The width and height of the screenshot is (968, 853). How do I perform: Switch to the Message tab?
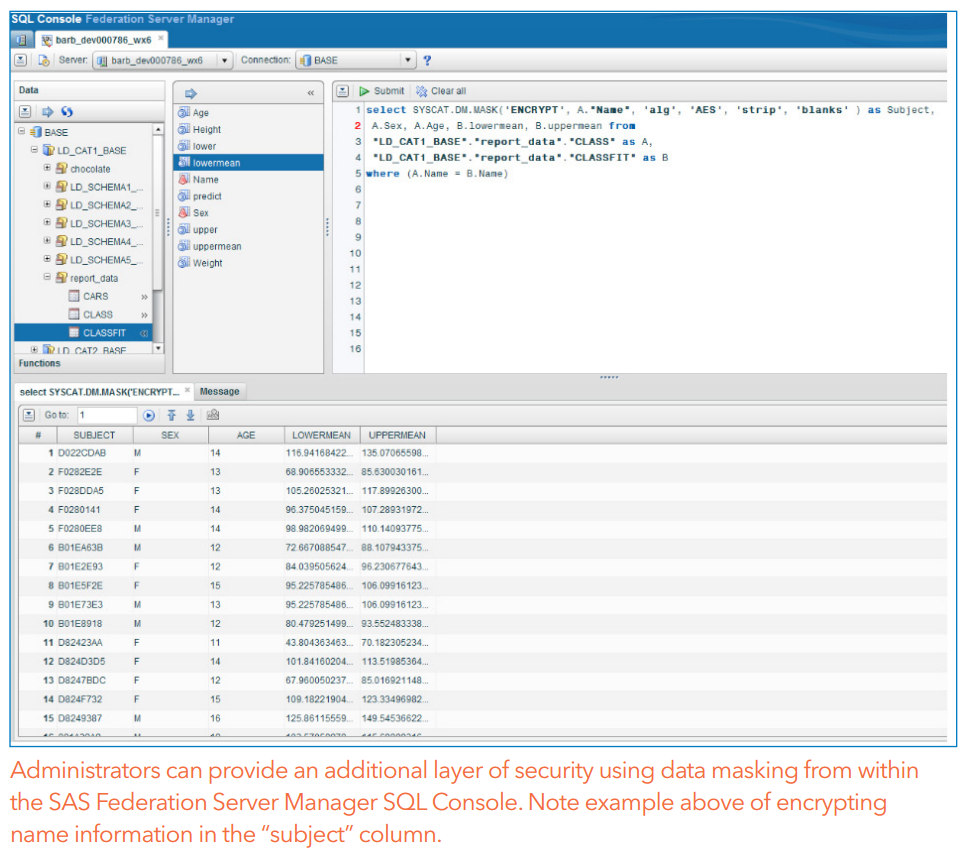click(219, 391)
